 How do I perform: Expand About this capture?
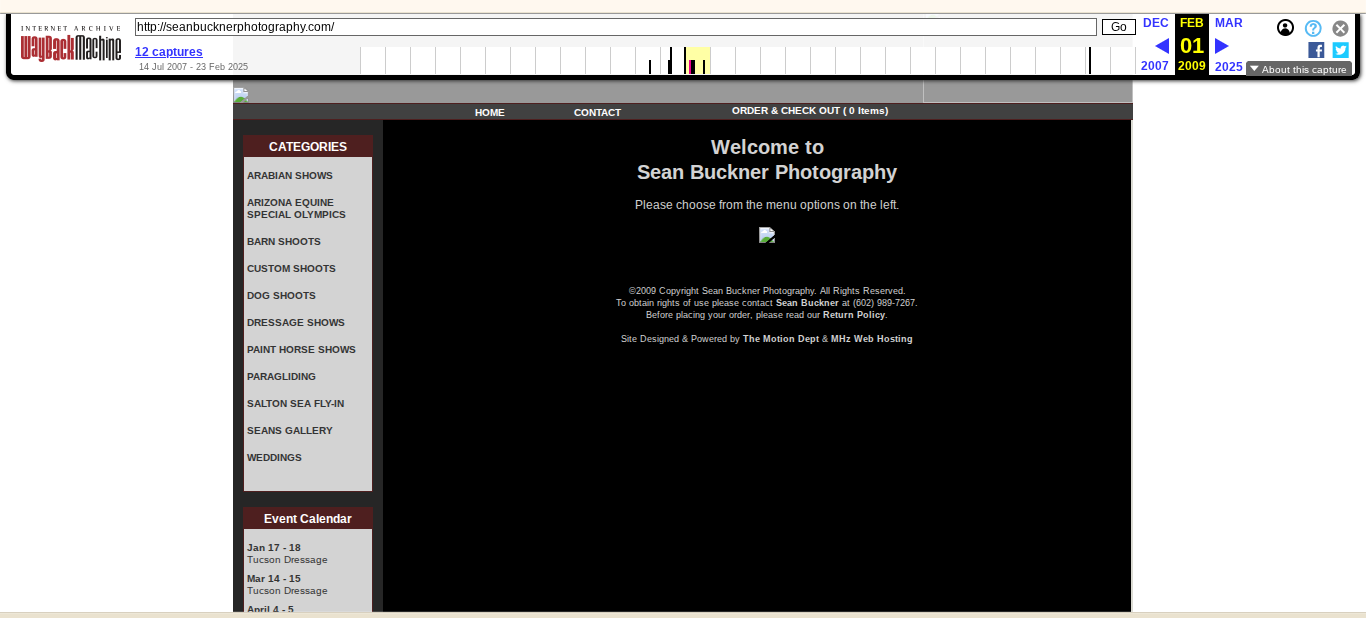tap(1298, 69)
